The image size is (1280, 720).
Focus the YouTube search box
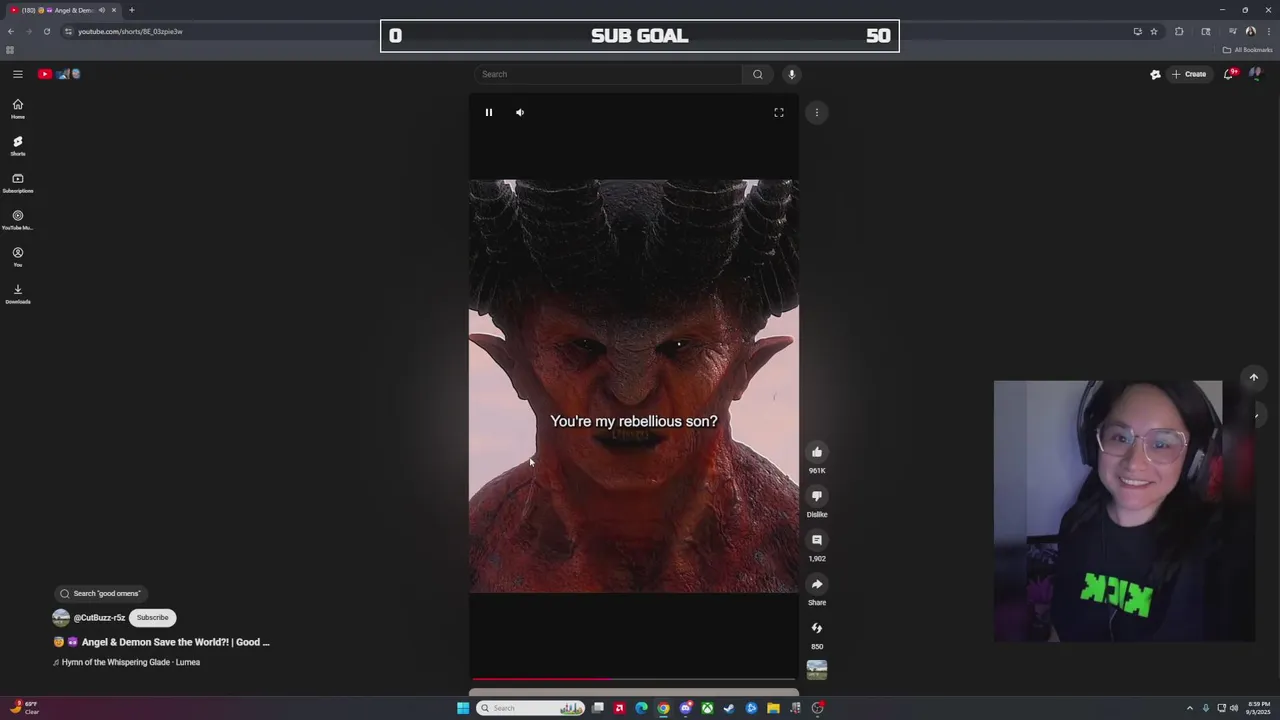pyautogui.click(x=608, y=74)
